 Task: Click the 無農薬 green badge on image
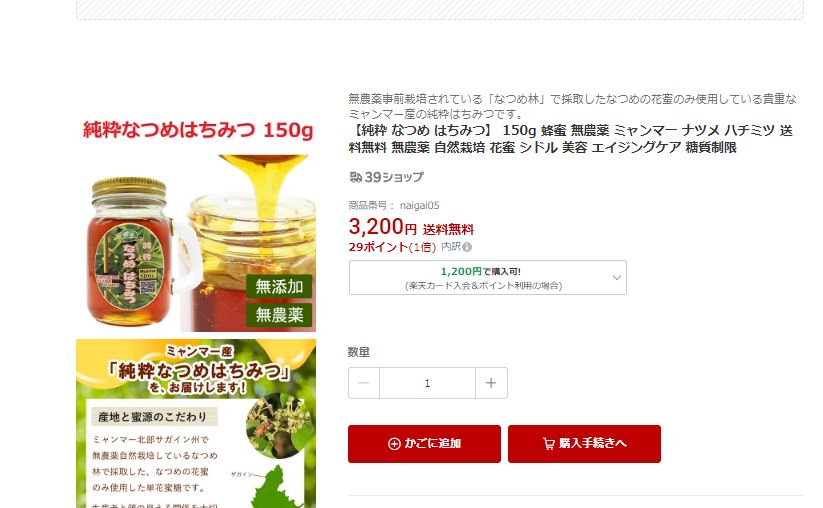(x=279, y=315)
